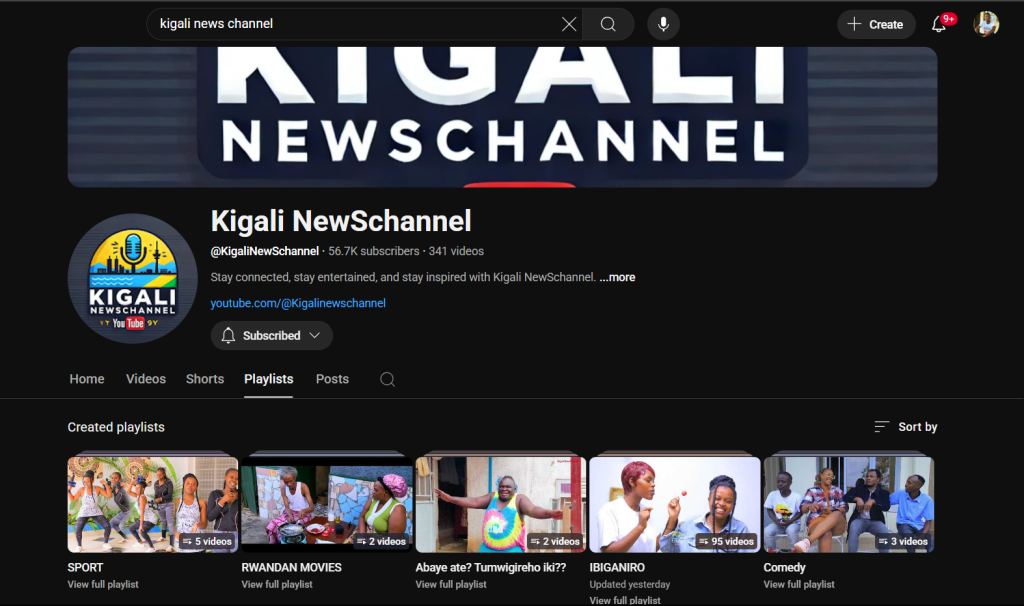View full playlist under RWANDAN MOVIES
This screenshot has width=1024, height=606.
pos(277,584)
